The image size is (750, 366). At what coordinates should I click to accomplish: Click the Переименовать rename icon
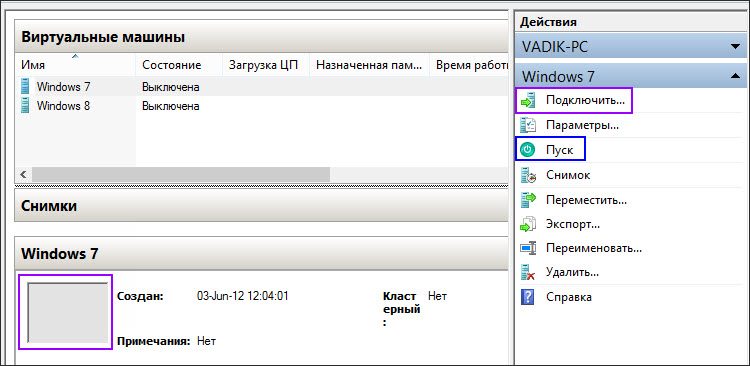click(x=528, y=248)
